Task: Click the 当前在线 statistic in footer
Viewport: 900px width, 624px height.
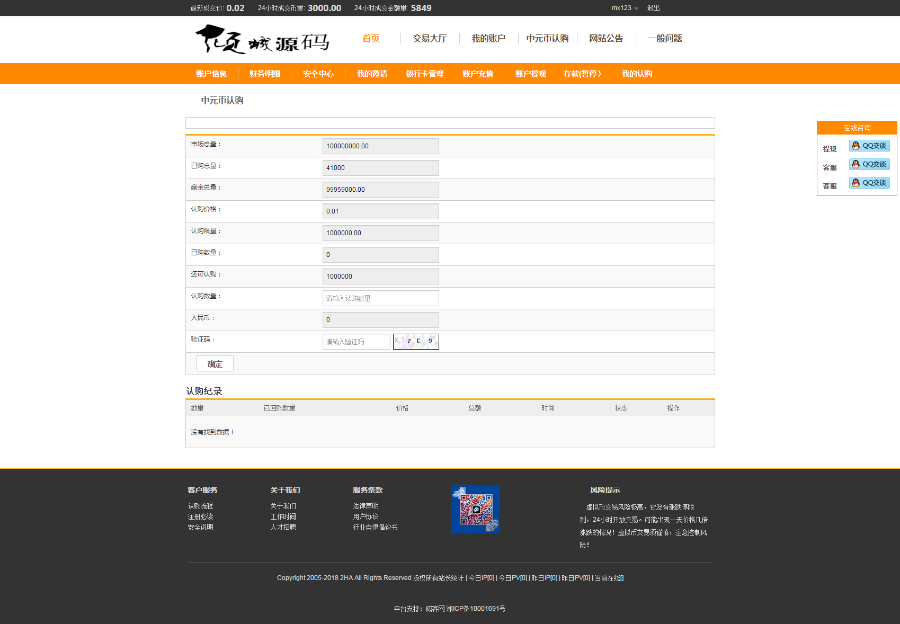Action: [x=609, y=578]
